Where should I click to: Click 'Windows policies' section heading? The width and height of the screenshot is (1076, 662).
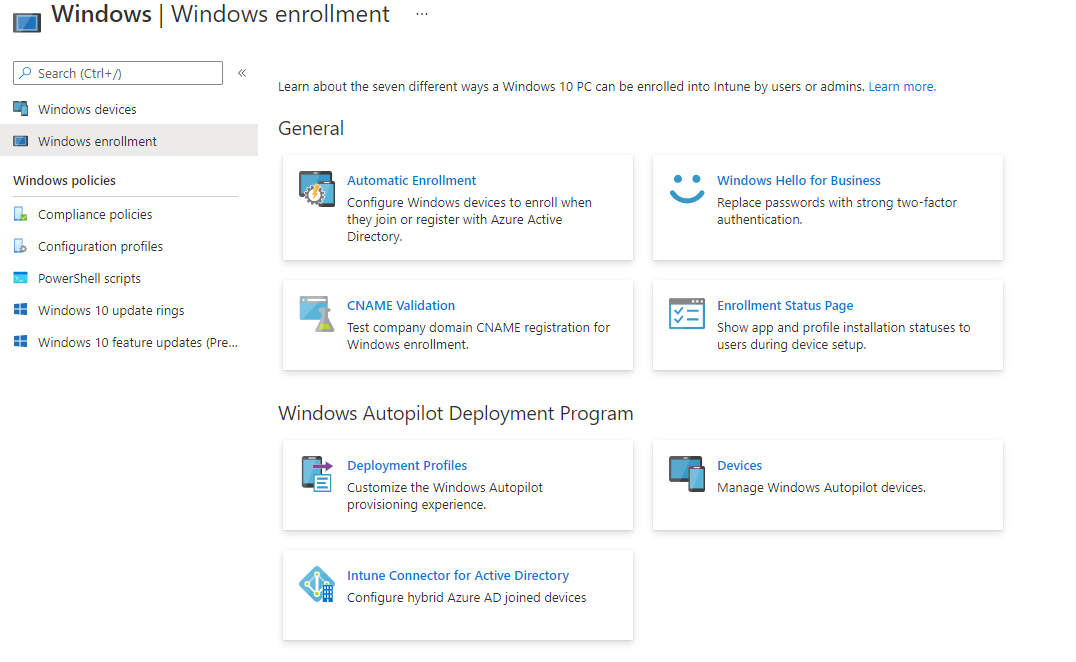tap(65, 180)
